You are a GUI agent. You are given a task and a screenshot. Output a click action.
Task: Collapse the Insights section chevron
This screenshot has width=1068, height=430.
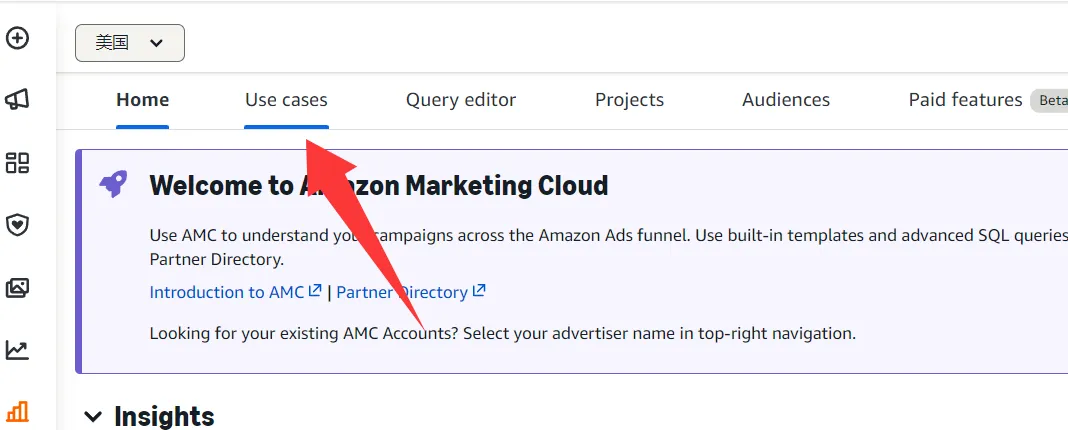[93, 417]
